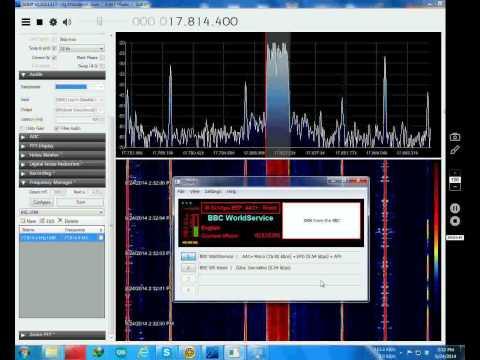This screenshot has height=360, width=480.
Task: Click the third empty service button in decoder
Action: (x=188, y=279)
